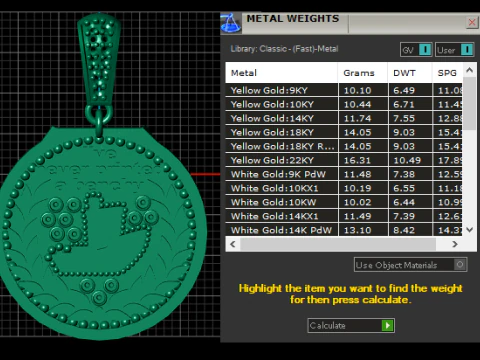
Task: Click the 10.49 DWT value
Action: (407, 160)
